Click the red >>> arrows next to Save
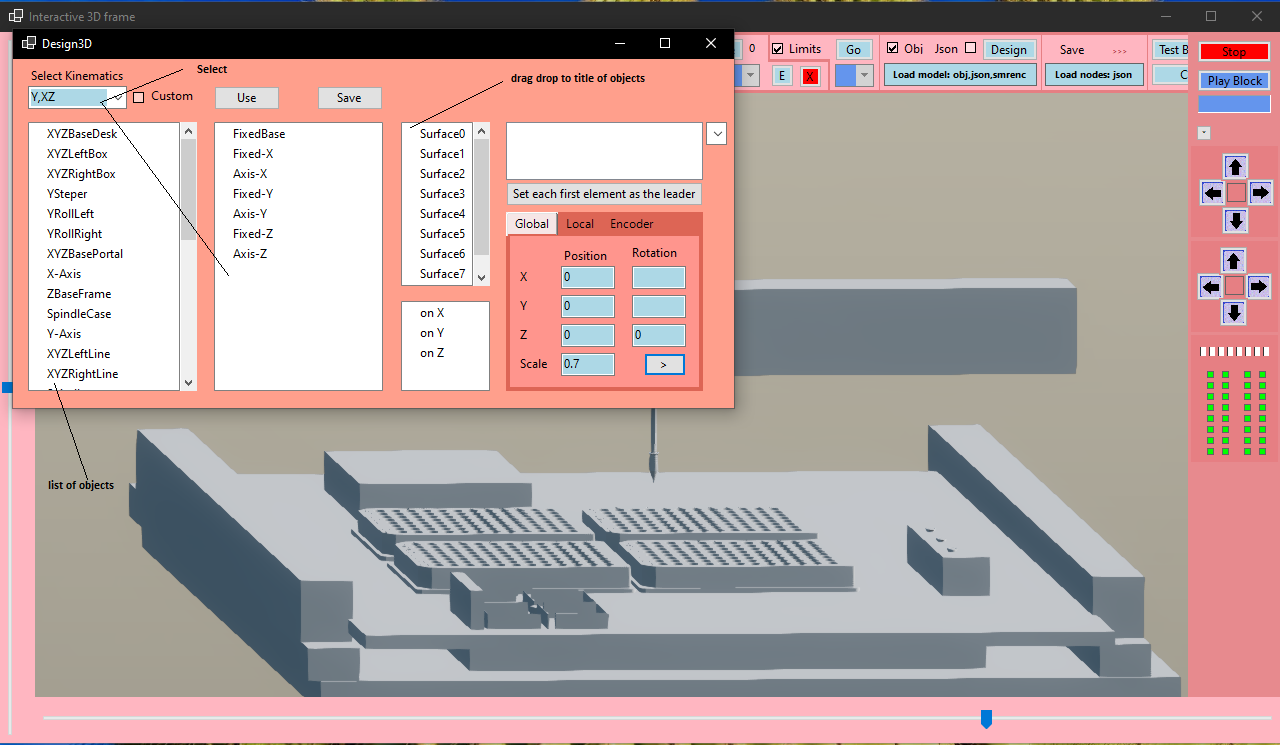Viewport: 1280px width, 745px height. (x=1119, y=51)
